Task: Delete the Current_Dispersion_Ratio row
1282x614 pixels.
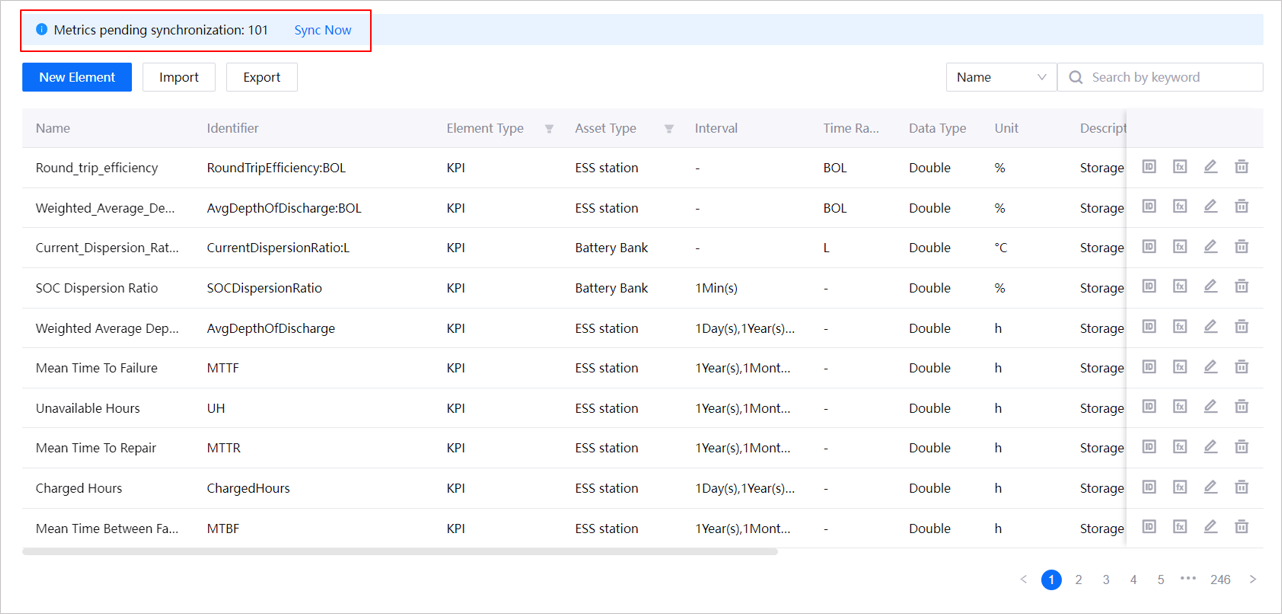Action: (x=1241, y=247)
